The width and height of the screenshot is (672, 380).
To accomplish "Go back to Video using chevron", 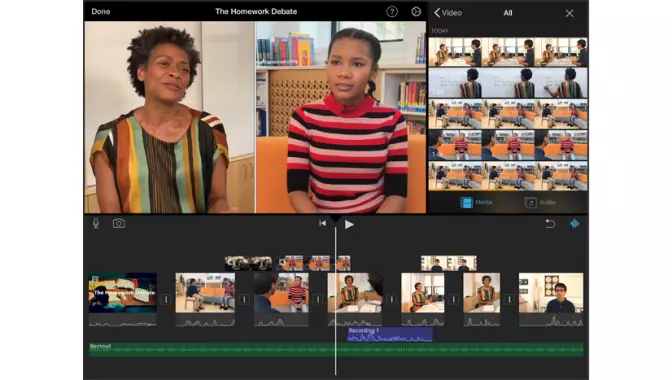I will 448,13.
